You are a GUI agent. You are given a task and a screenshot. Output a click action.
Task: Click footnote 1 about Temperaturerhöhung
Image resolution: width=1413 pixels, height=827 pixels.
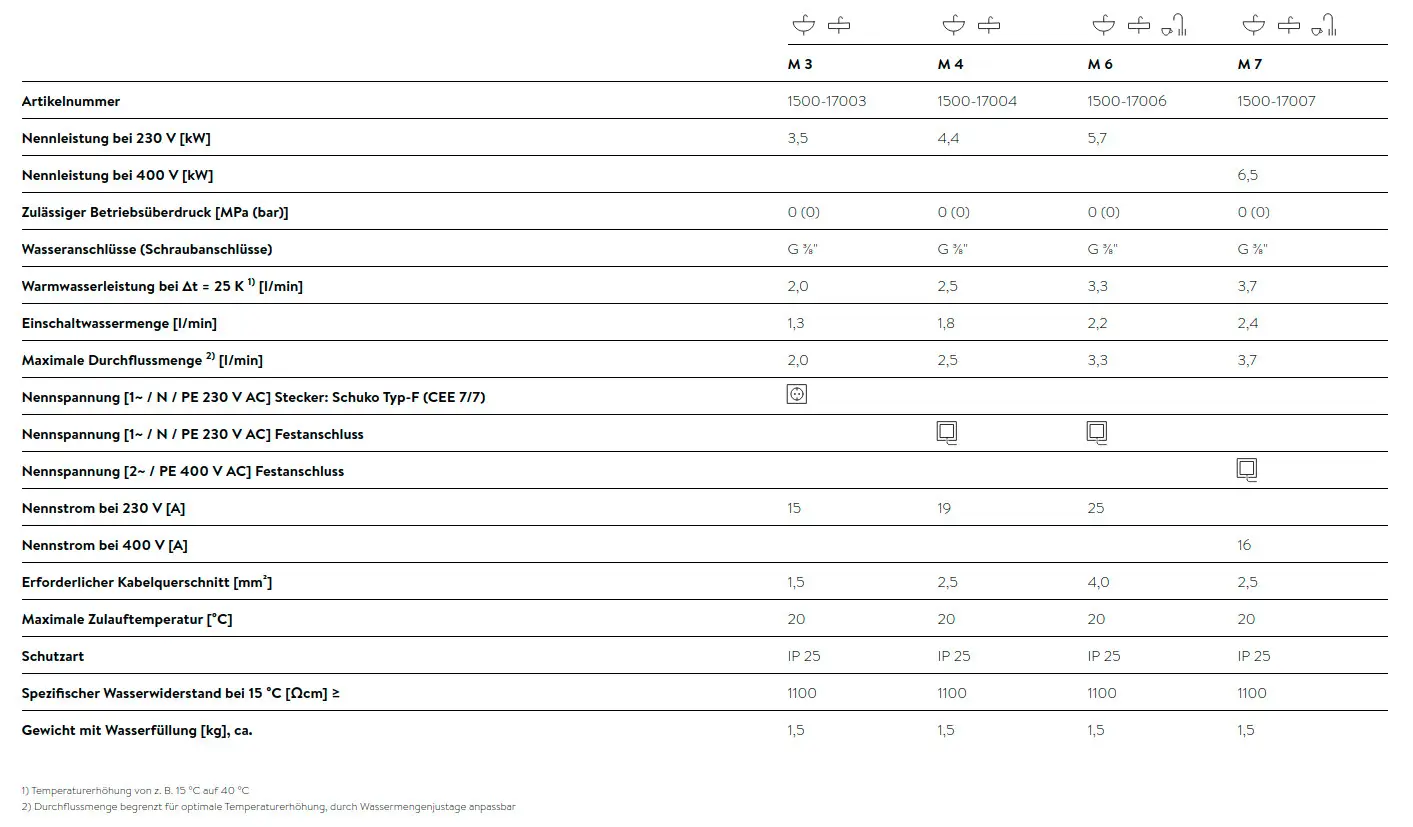coord(135,790)
